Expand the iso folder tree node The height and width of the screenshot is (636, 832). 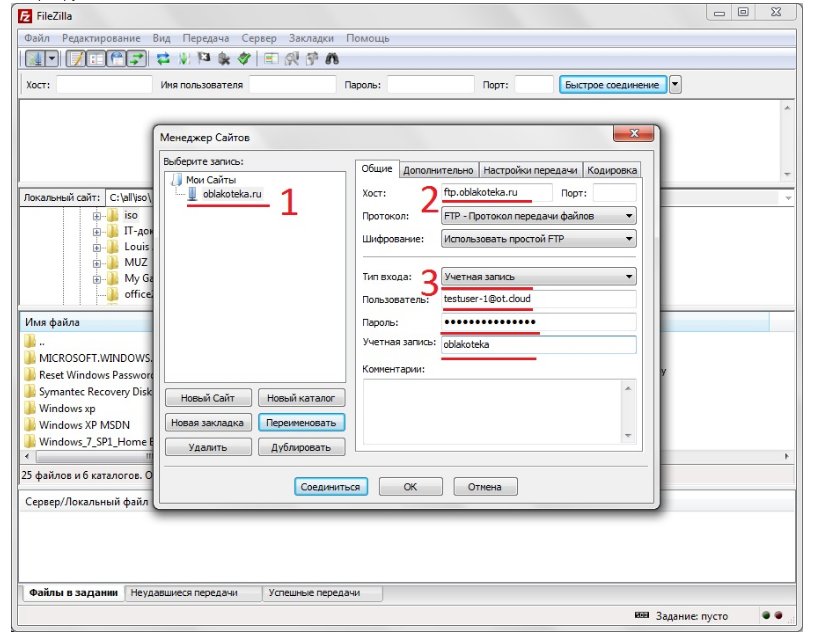(97, 216)
